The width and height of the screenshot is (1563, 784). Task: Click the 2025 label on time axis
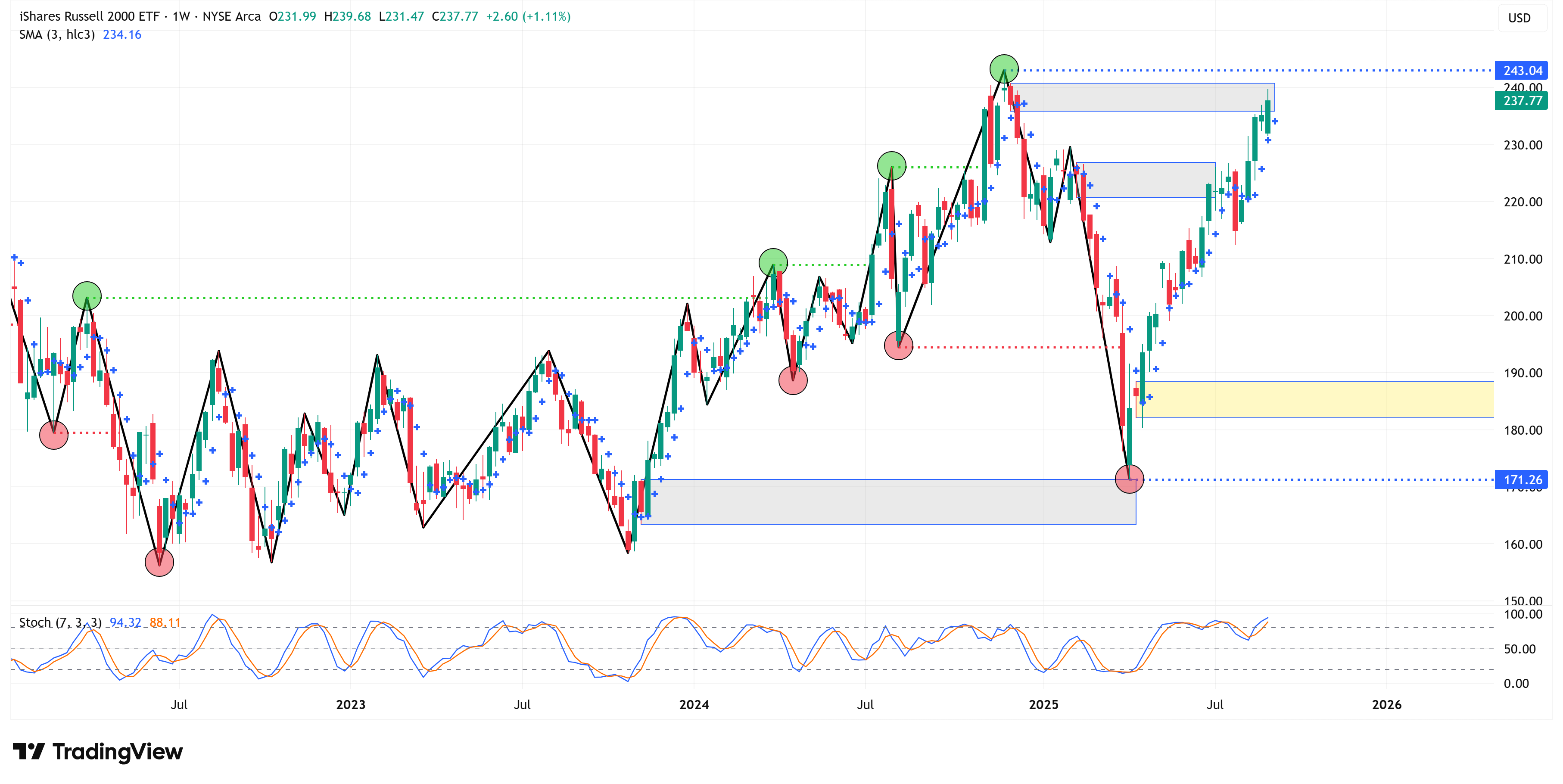[1043, 704]
